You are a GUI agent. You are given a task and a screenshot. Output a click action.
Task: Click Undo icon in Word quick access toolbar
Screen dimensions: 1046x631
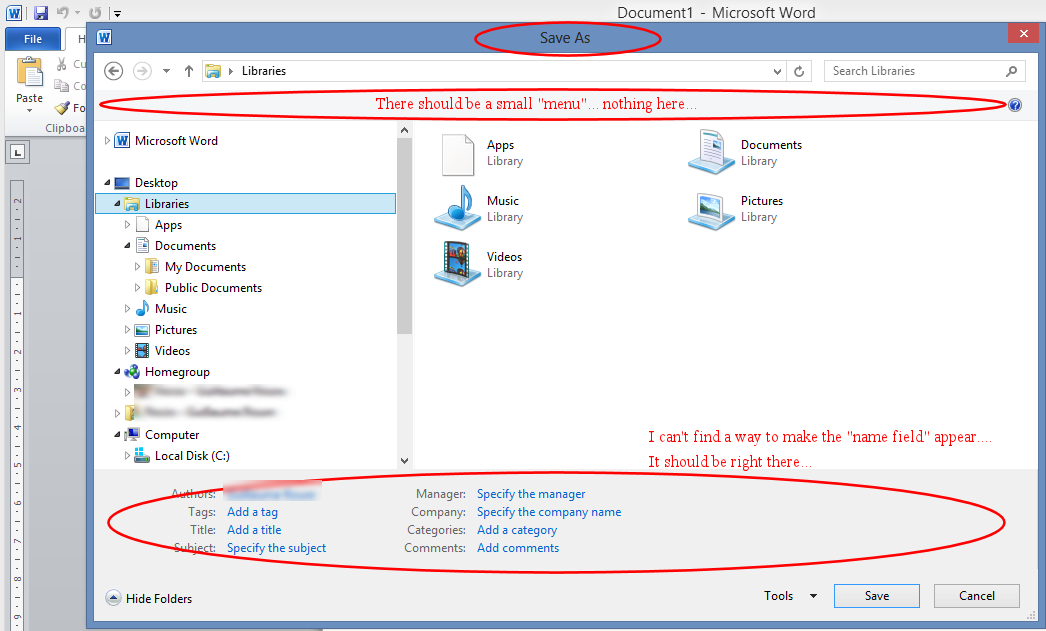63,13
